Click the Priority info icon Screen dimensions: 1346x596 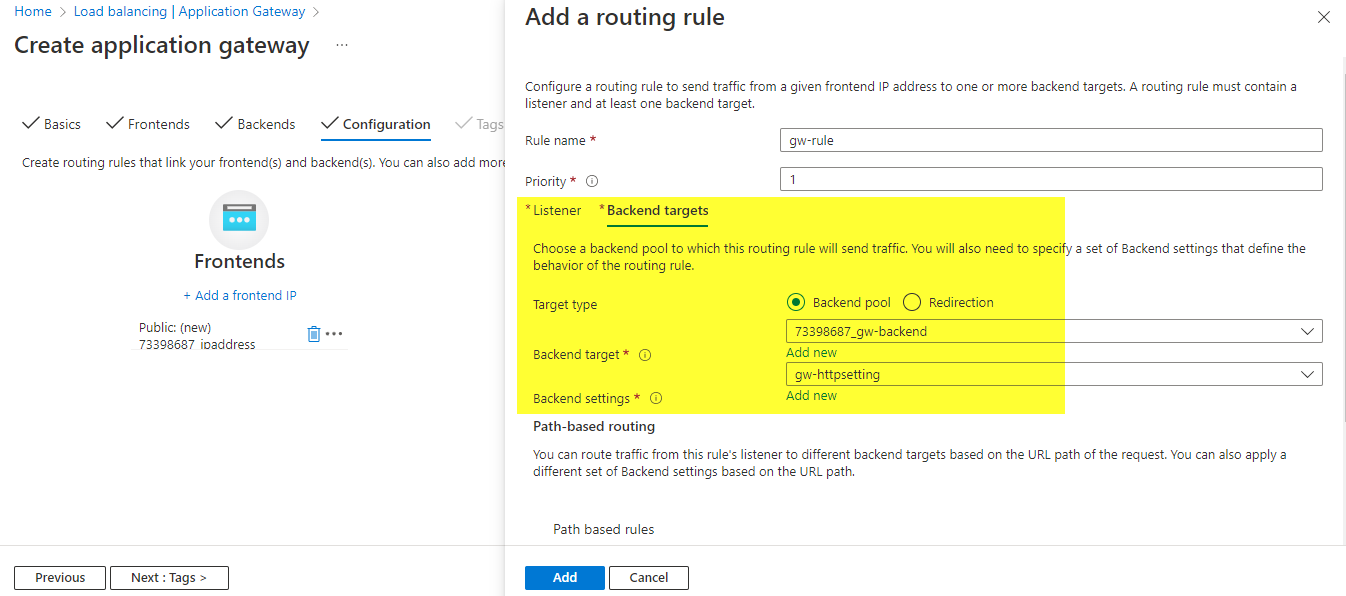tap(592, 182)
